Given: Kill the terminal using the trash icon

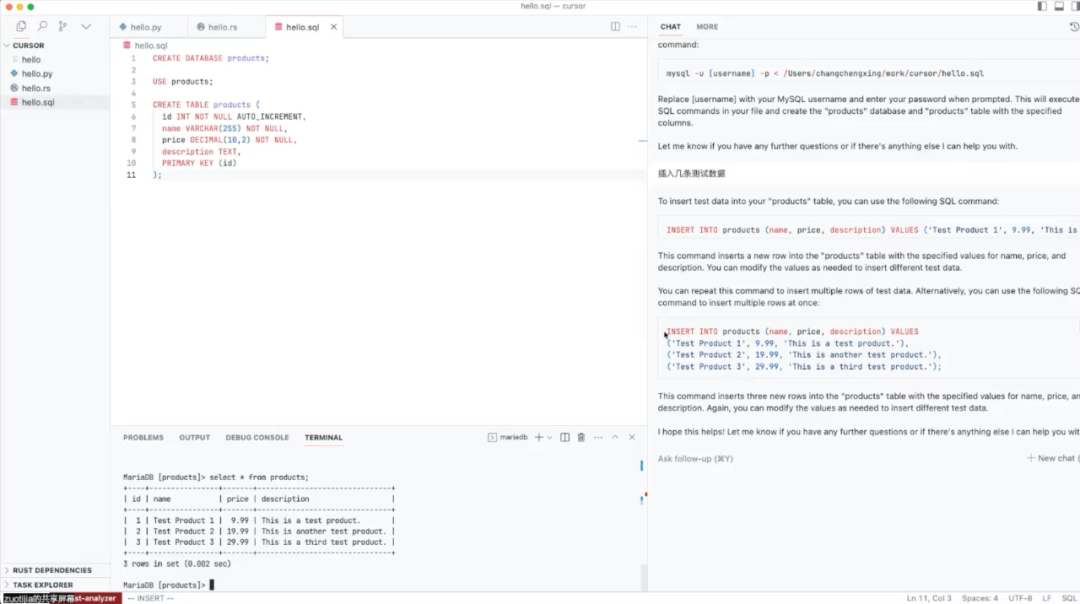Looking at the screenshot, I should [581, 437].
